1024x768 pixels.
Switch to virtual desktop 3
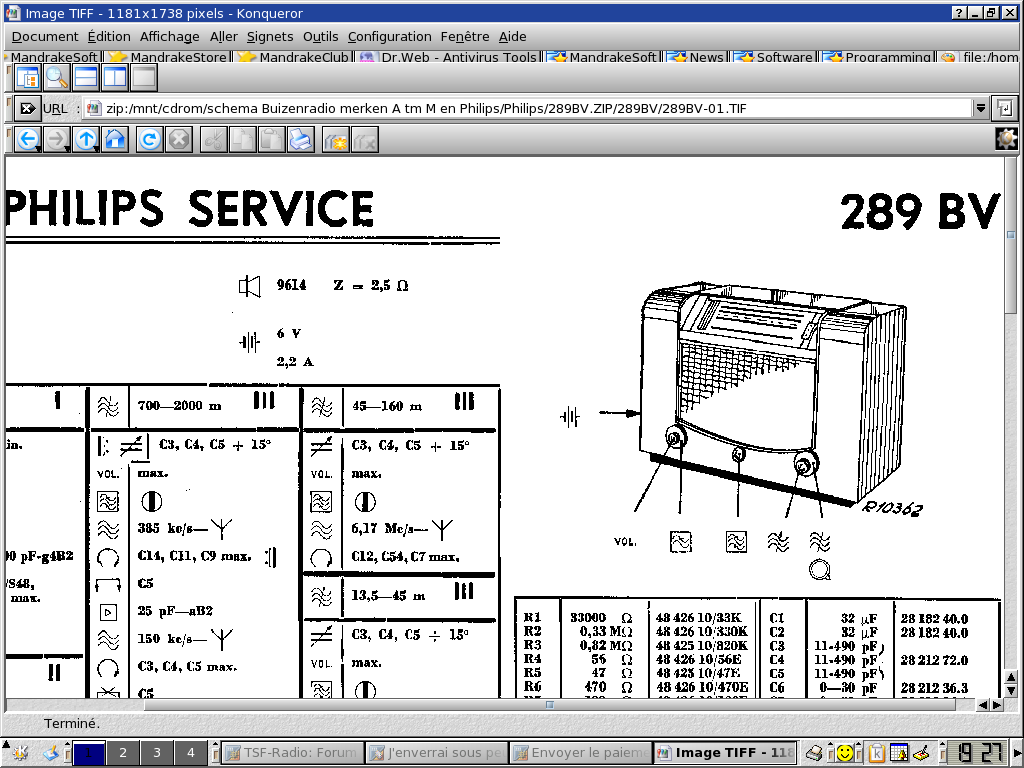click(157, 753)
